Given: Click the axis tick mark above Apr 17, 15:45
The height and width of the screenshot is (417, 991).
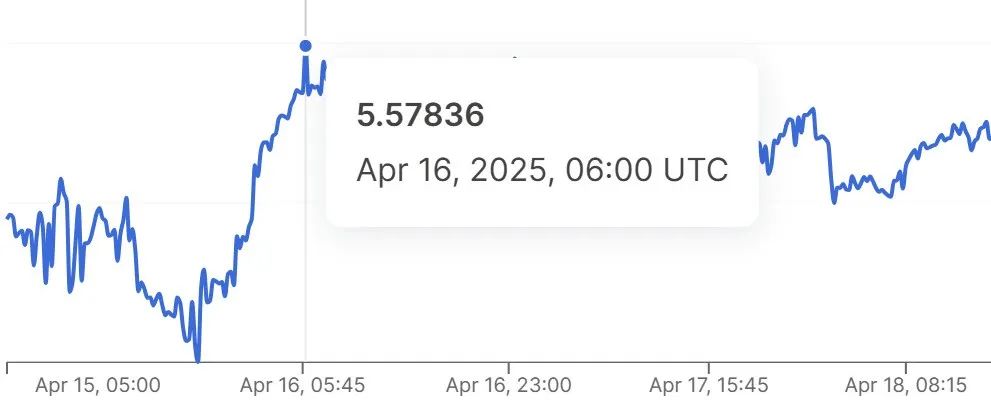Looking at the screenshot, I should [708, 368].
